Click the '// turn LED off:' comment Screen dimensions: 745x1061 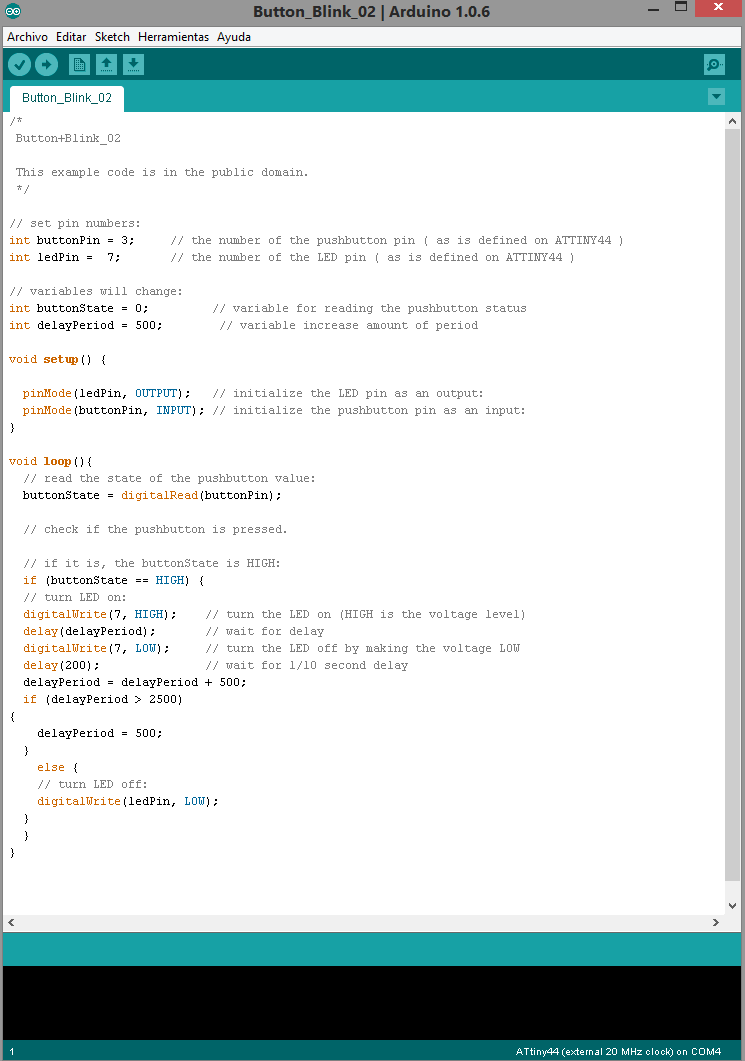pyautogui.click(x=93, y=784)
